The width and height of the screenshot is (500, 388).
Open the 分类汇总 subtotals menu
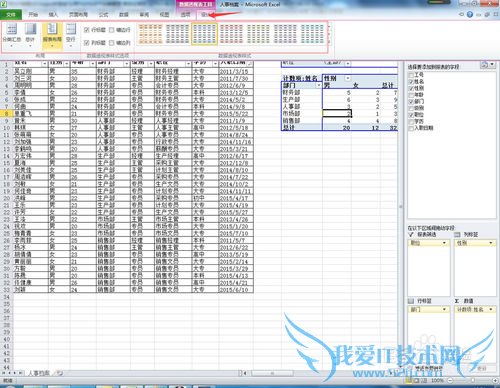pyautogui.click(x=12, y=34)
